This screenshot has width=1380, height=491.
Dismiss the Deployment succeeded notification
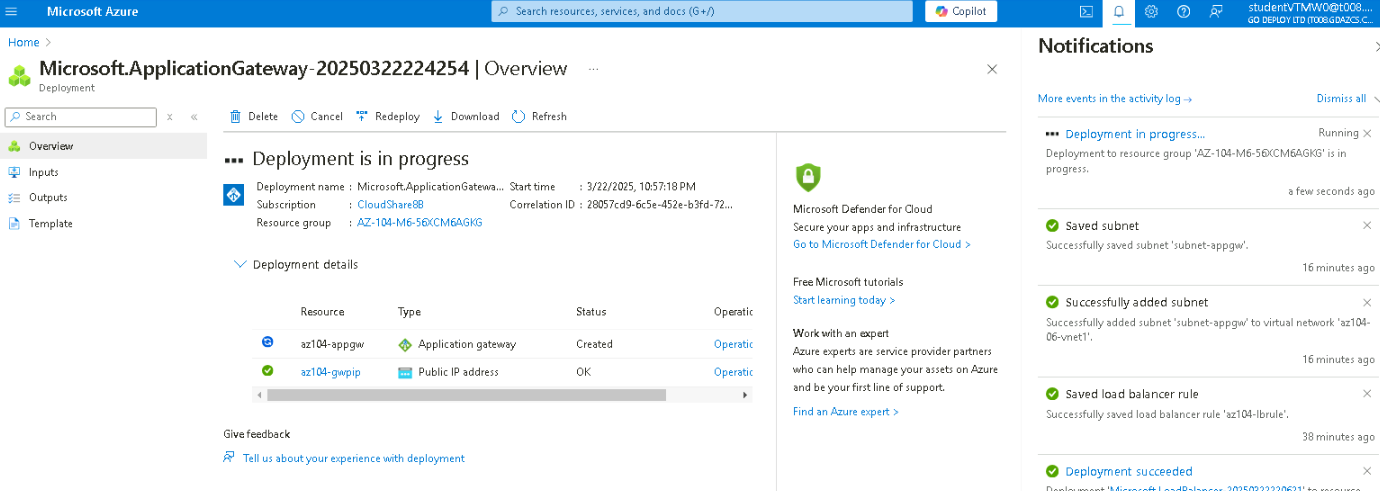pyautogui.click(x=1367, y=471)
